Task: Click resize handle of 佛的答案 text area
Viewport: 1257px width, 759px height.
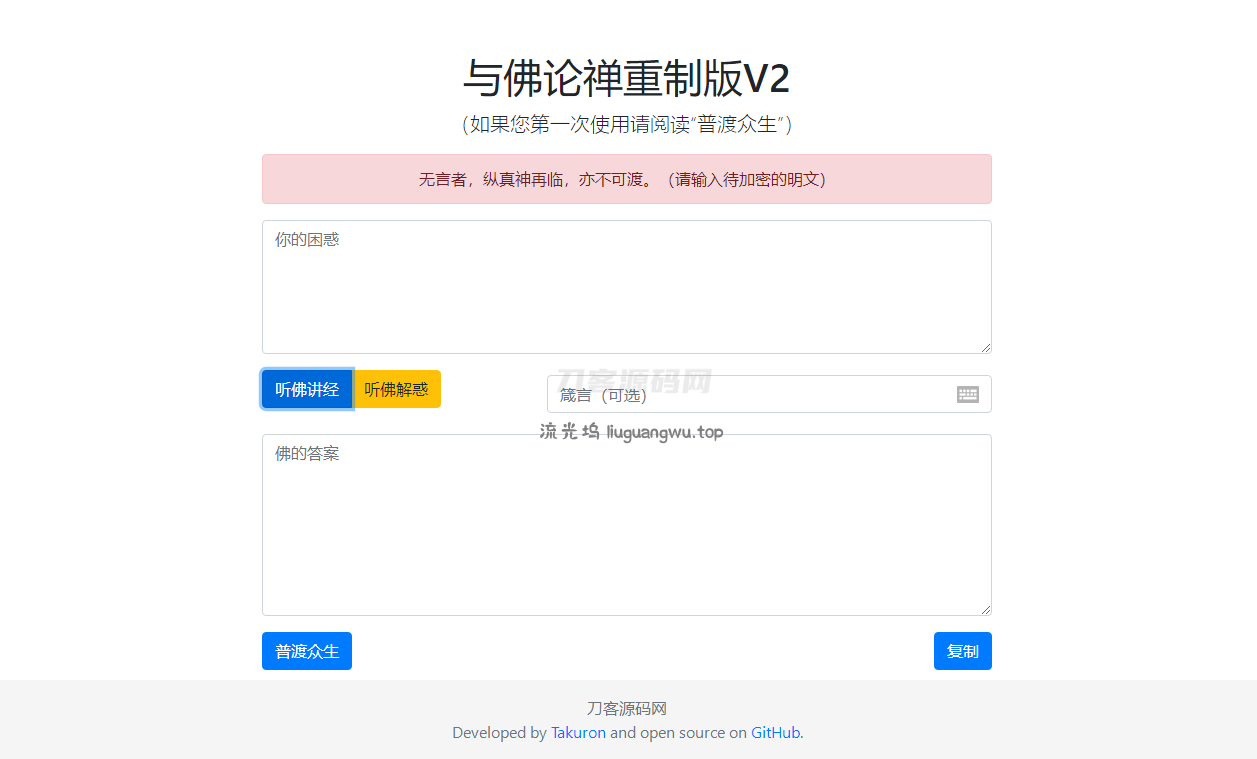Action: click(985, 609)
